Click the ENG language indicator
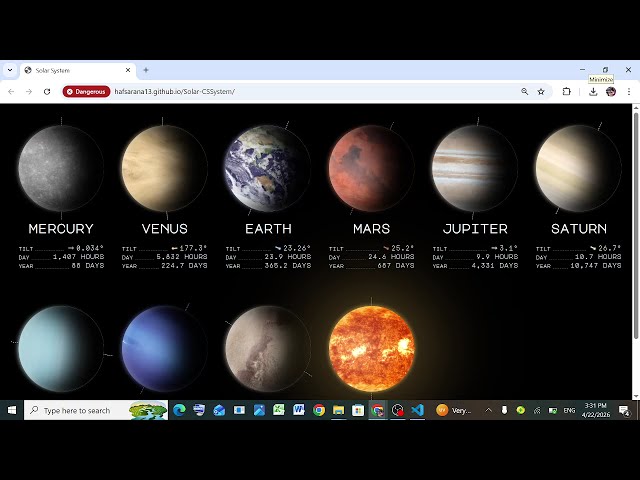640x480 pixels. click(569, 410)
